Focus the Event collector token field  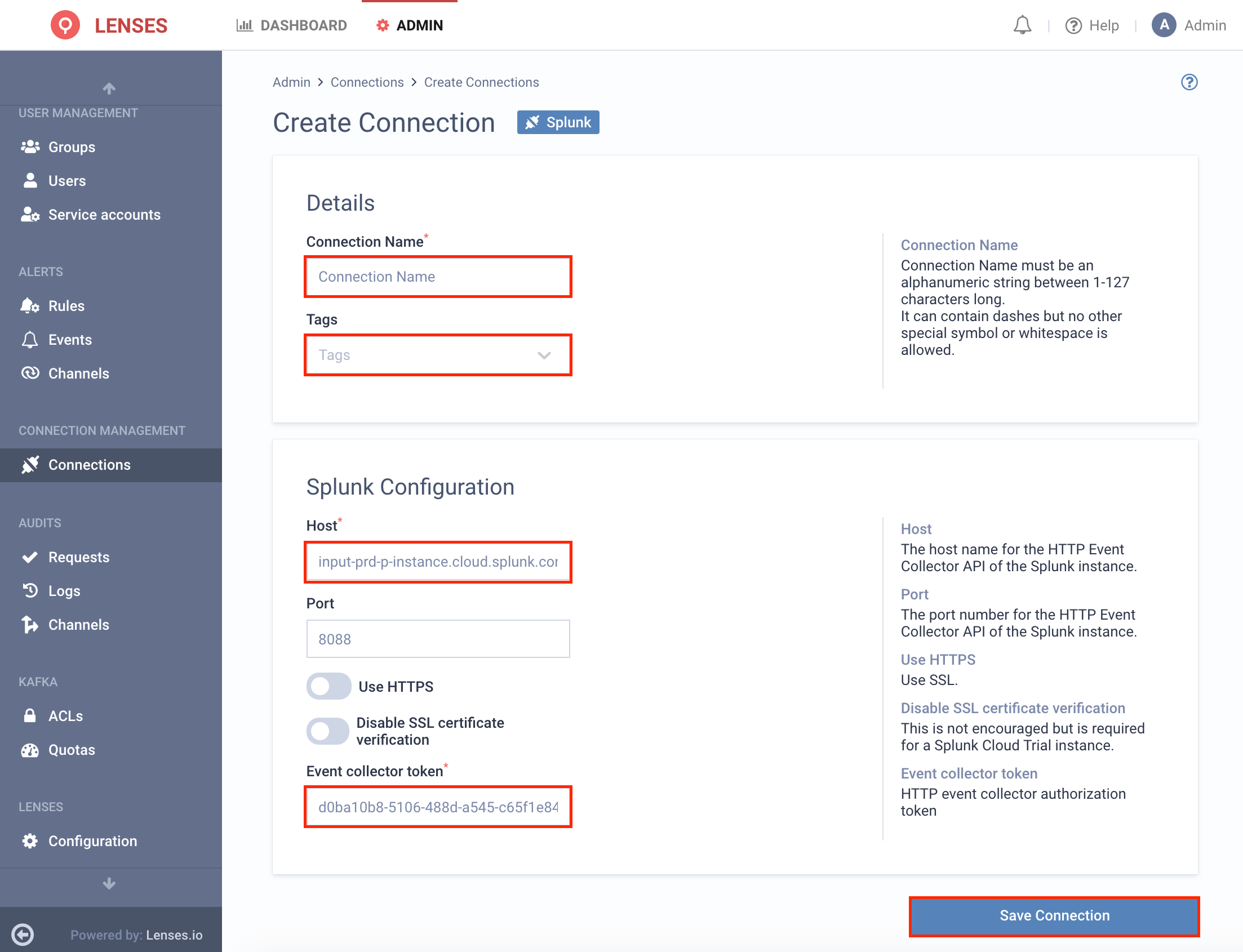(438, 807)
